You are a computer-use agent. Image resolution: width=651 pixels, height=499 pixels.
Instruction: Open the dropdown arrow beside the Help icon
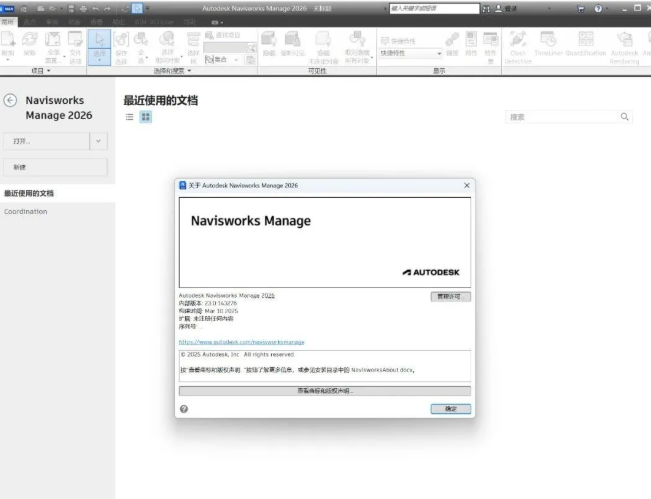point(607,8)
